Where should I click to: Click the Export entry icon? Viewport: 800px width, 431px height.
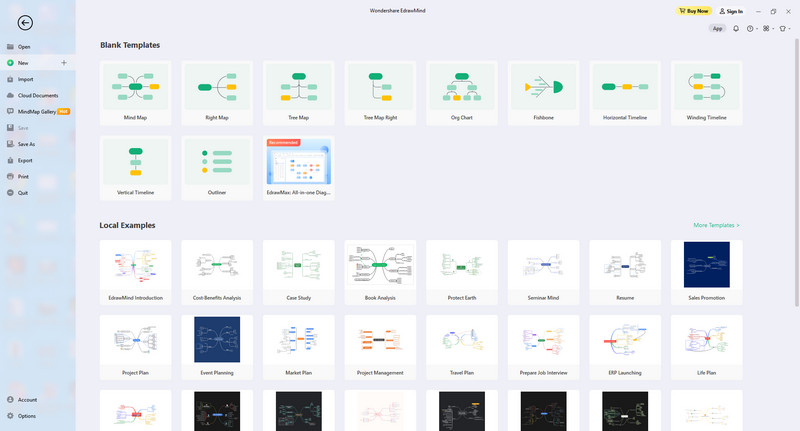click(x=10, y=160)
